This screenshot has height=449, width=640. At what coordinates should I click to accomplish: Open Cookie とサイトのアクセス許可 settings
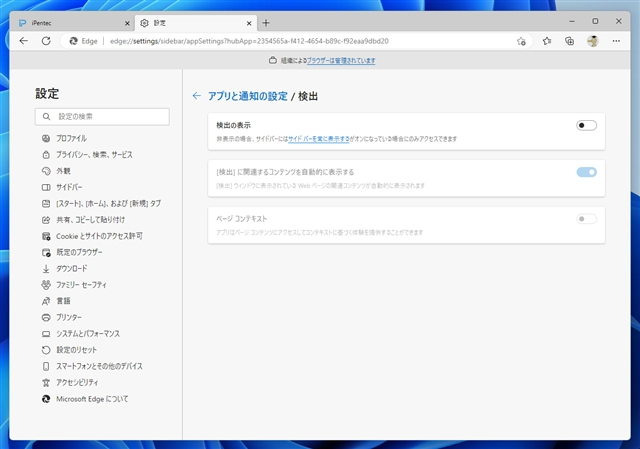[x=102, y=236]
